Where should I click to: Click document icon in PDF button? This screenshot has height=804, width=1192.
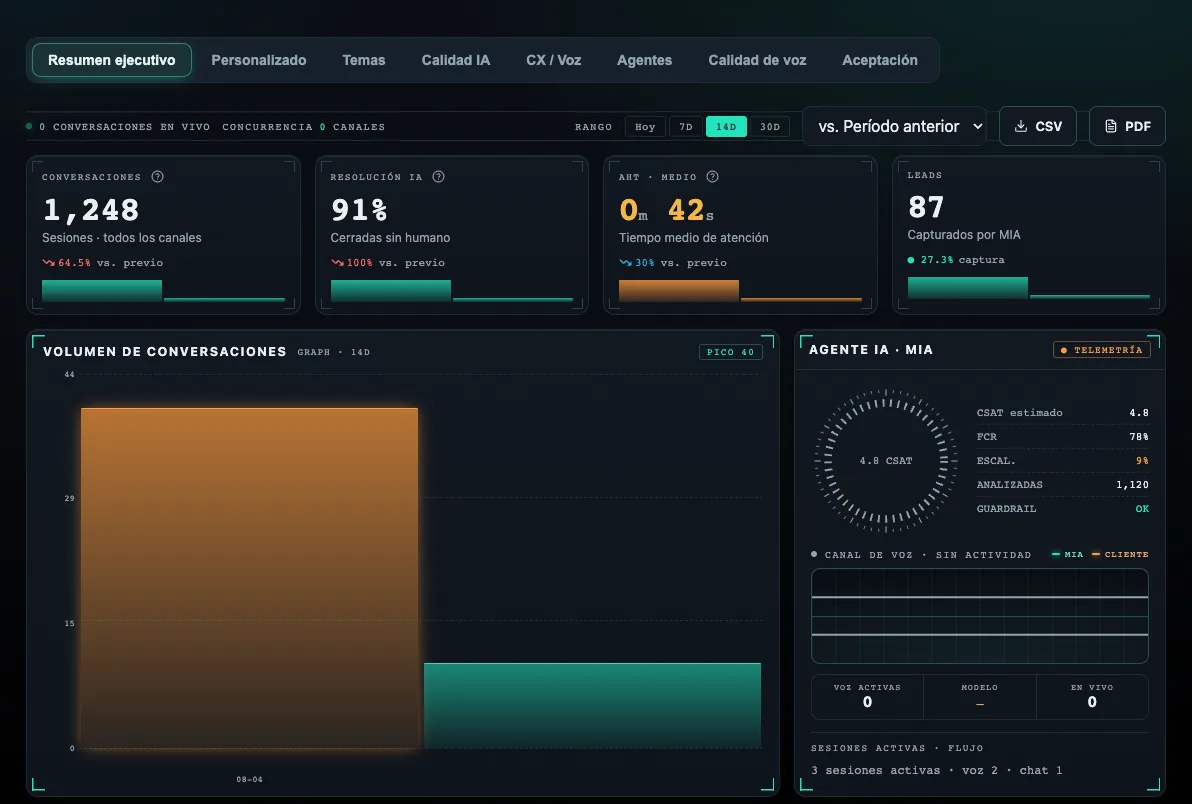click(x=1111, y=126)
